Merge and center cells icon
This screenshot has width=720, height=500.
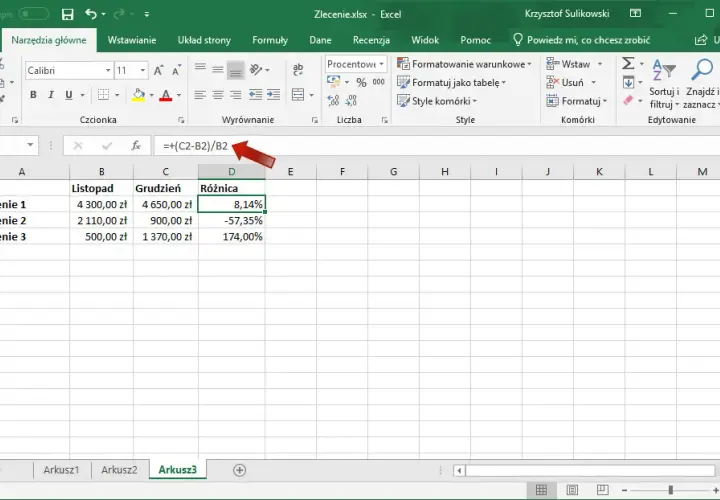tap(298, 95)
